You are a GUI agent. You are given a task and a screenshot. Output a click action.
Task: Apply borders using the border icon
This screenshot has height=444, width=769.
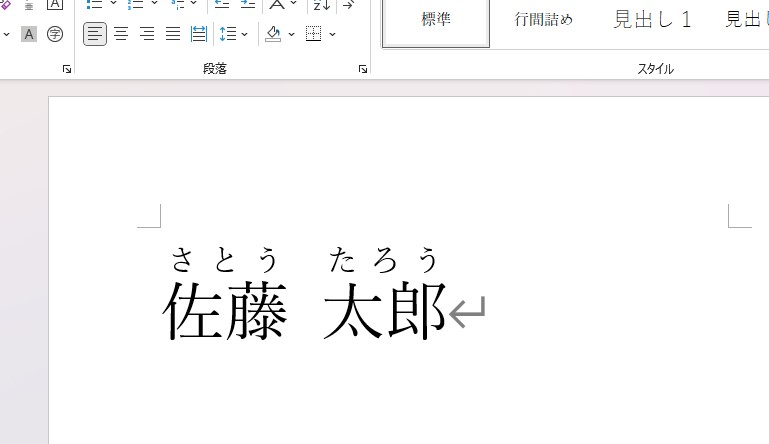point(313,34)
